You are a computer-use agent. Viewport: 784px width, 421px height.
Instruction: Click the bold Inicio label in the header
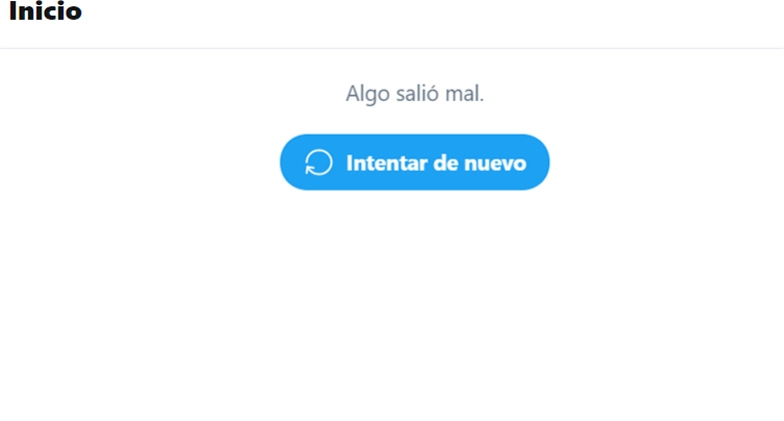pos(46,11)
